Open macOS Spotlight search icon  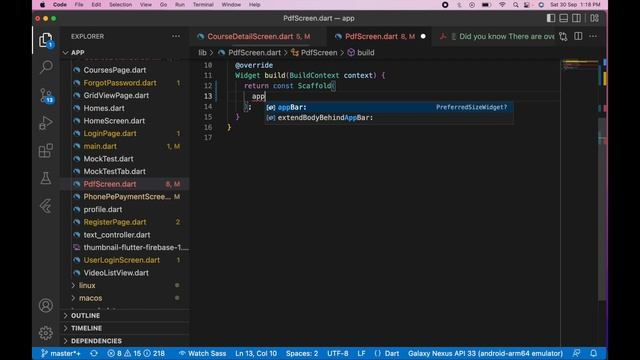click(x=516, y=4)
